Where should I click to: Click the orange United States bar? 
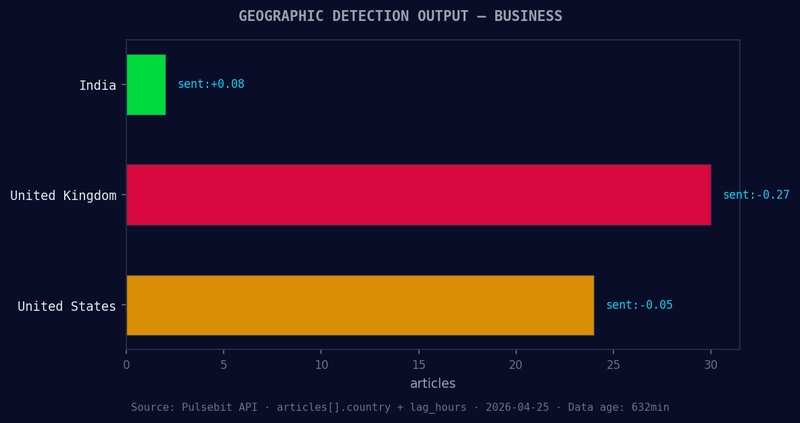point(360,306)
